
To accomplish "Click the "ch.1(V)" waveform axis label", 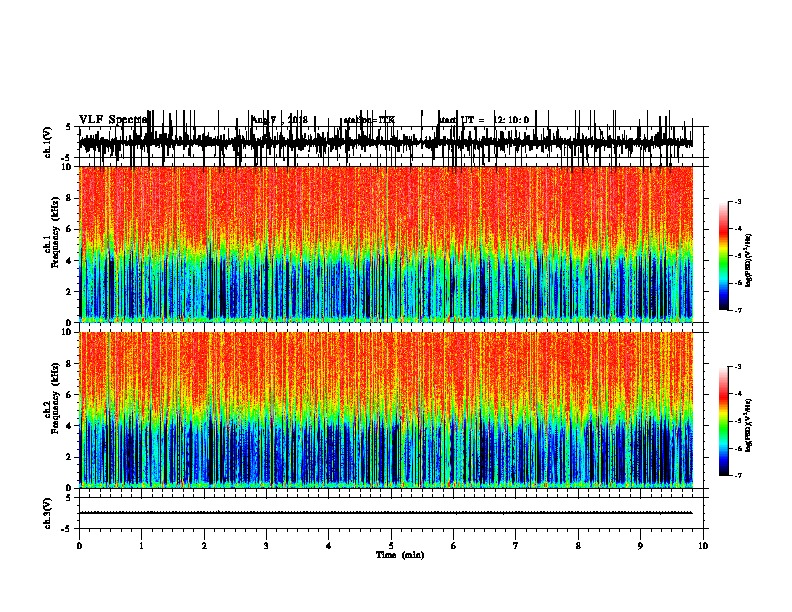I will point(48,142).
